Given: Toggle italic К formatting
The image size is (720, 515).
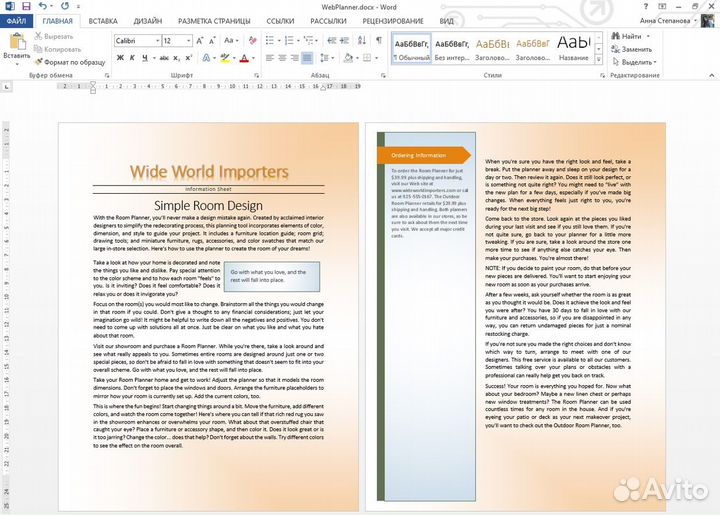Looking at the screenshot, I should (x=132, y=58).
